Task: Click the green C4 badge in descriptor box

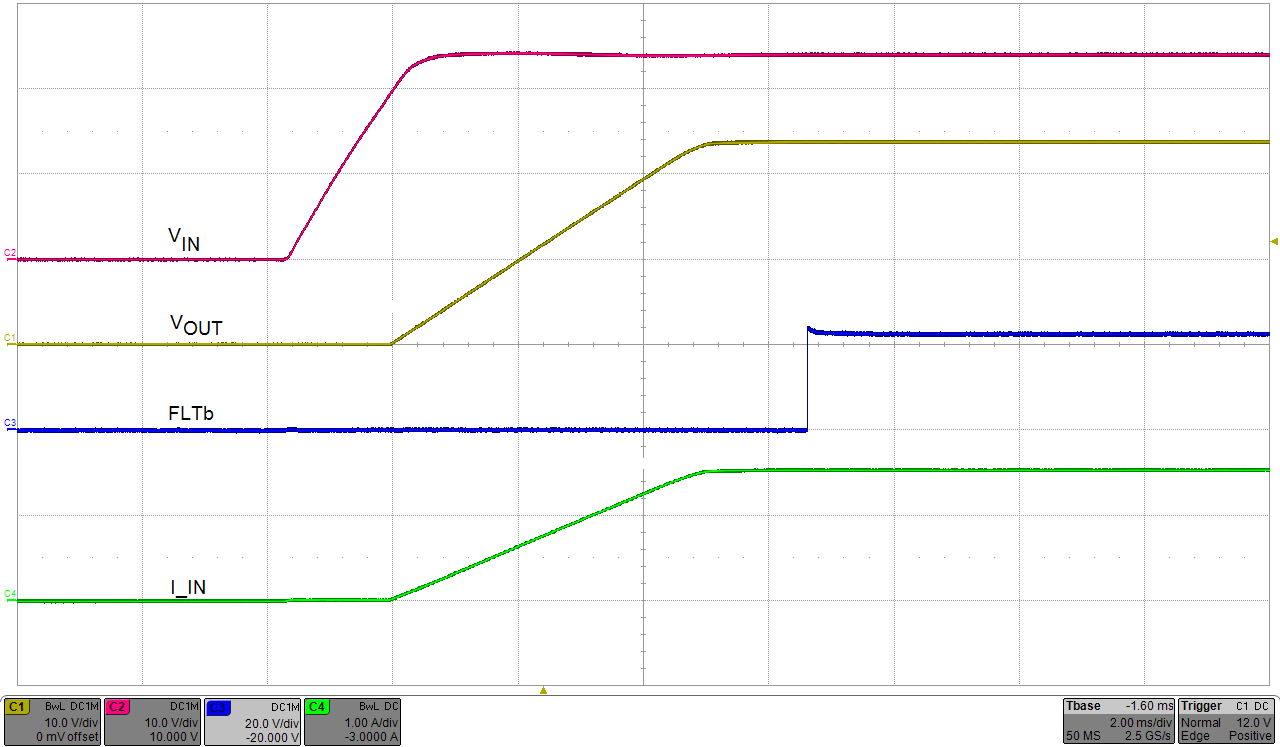Action: [316, 706]
